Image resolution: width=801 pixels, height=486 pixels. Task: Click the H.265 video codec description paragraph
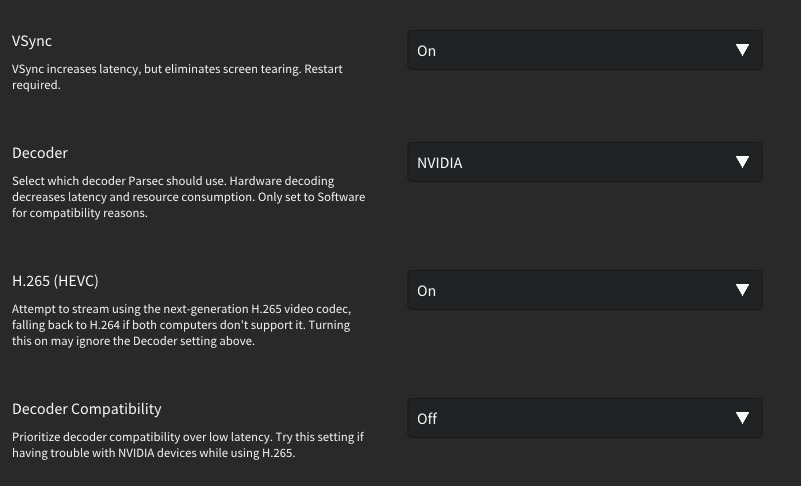[181, 325]
